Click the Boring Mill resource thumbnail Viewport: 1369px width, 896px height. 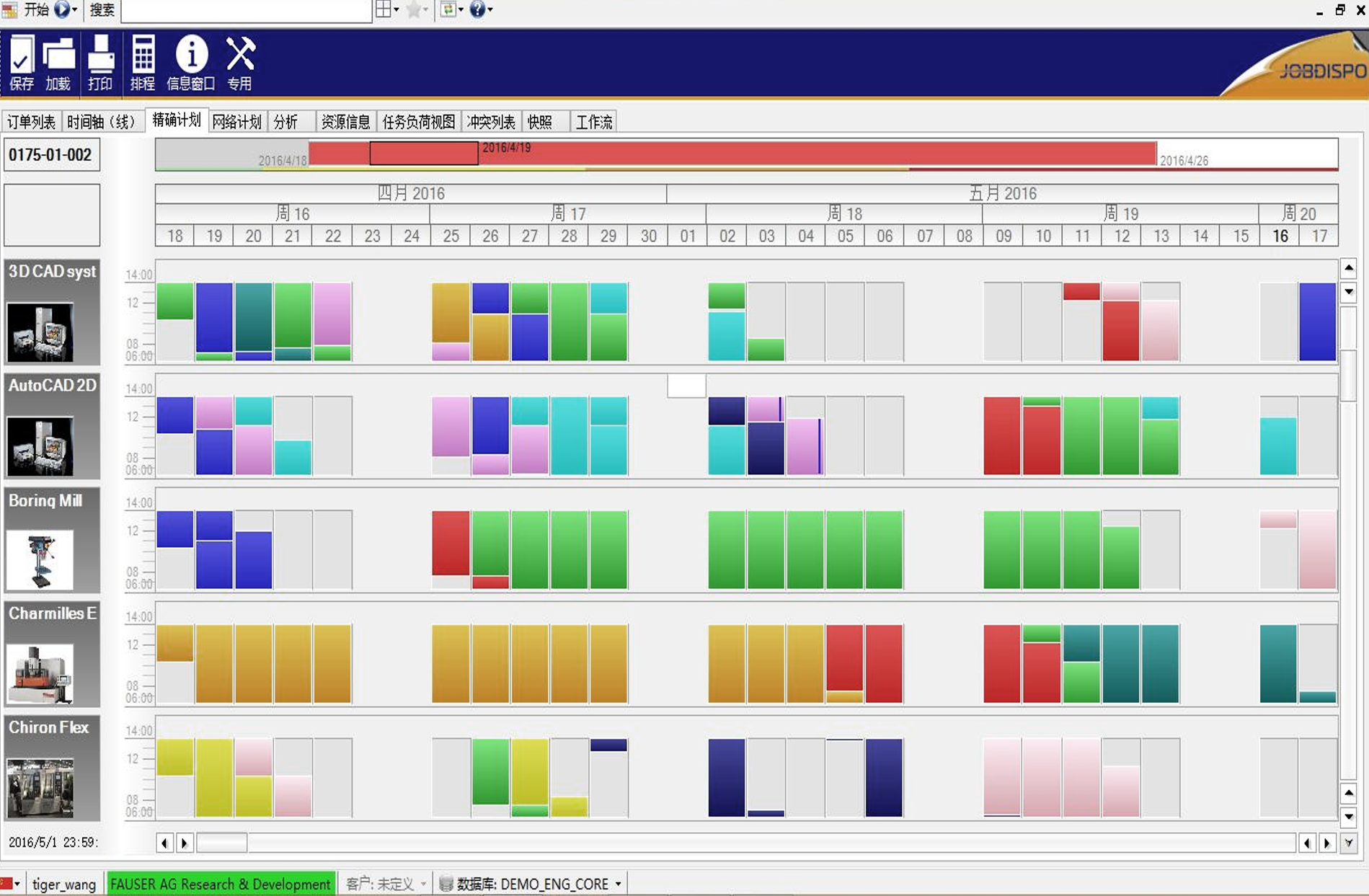(40, 560)
